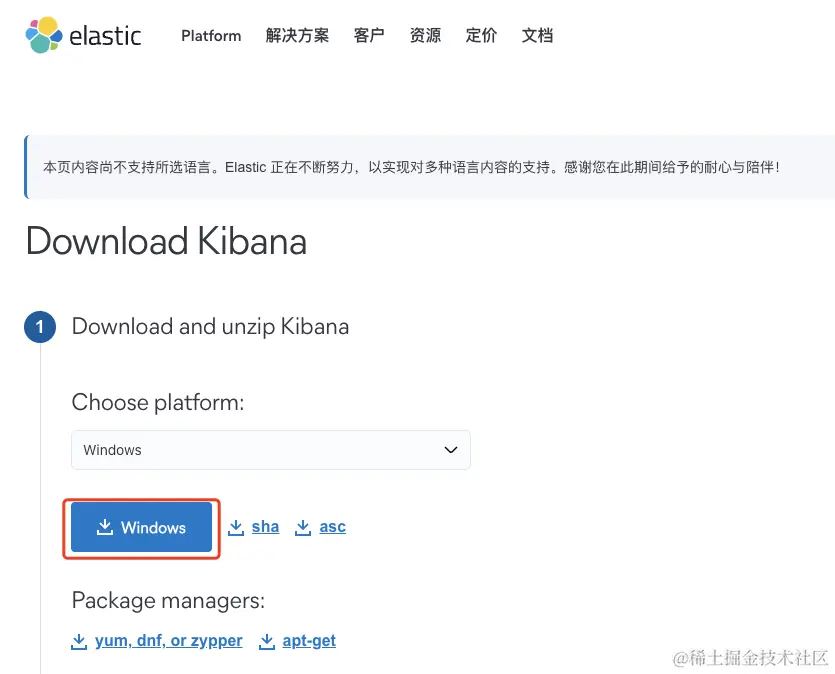Click the download icon before yum, dnf, or zypper
Screen dimensions: 835x674
point(79,641)
